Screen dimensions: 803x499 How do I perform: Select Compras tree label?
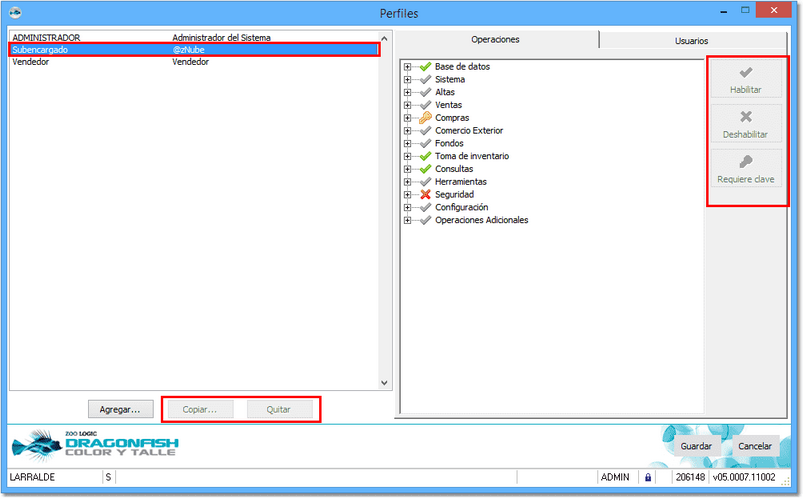coord(452,118)
